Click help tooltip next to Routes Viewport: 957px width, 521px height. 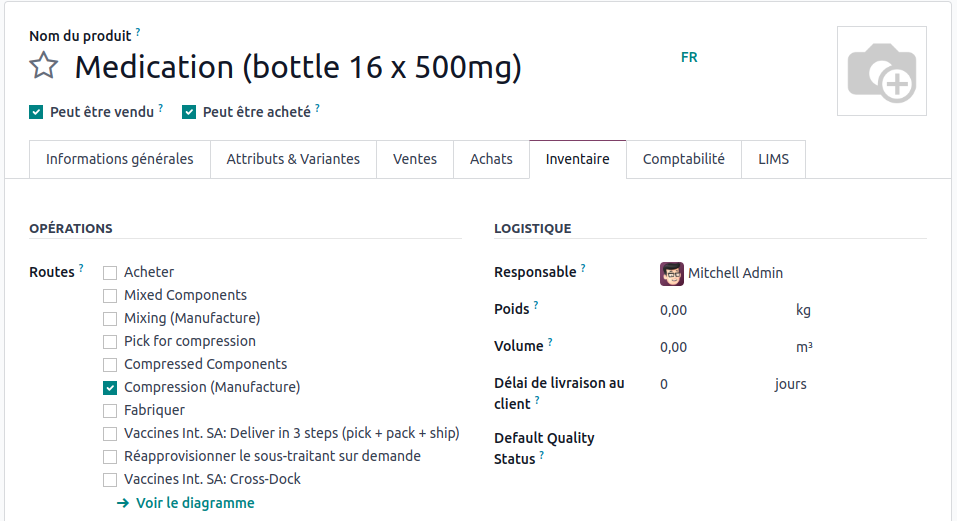(x=81, y=269)
